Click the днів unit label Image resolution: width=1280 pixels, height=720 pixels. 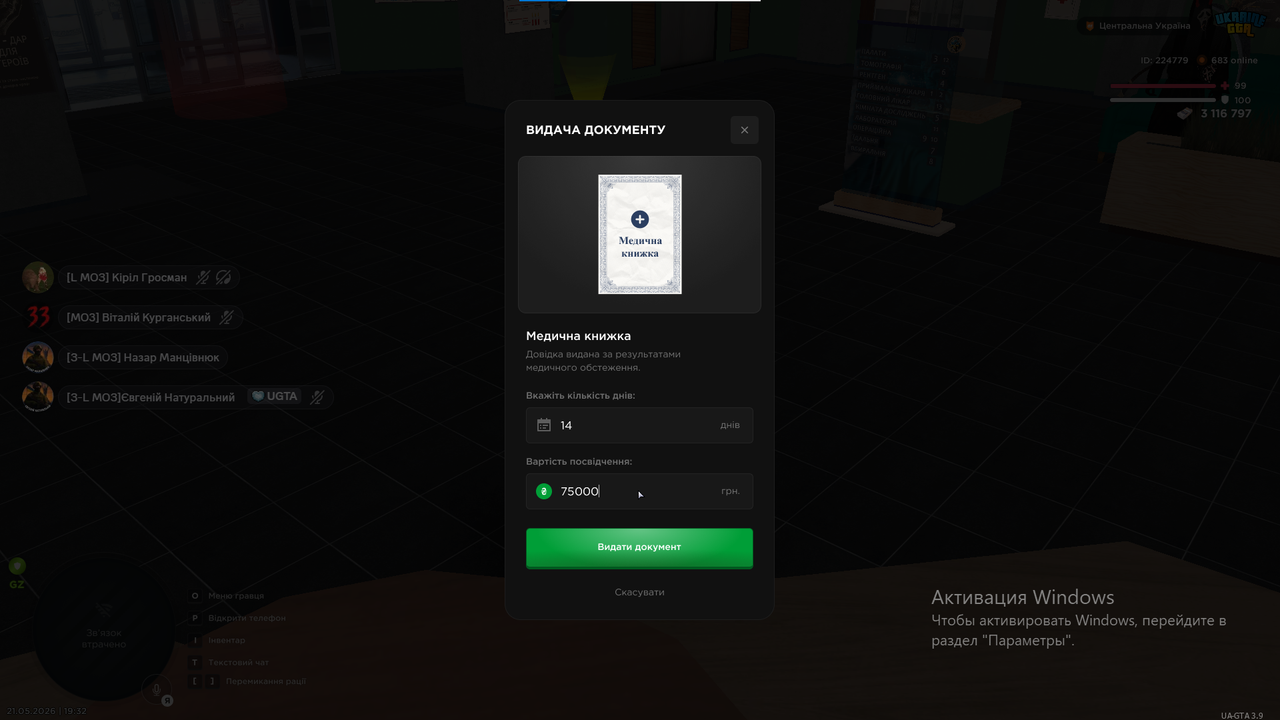(730, 425)
